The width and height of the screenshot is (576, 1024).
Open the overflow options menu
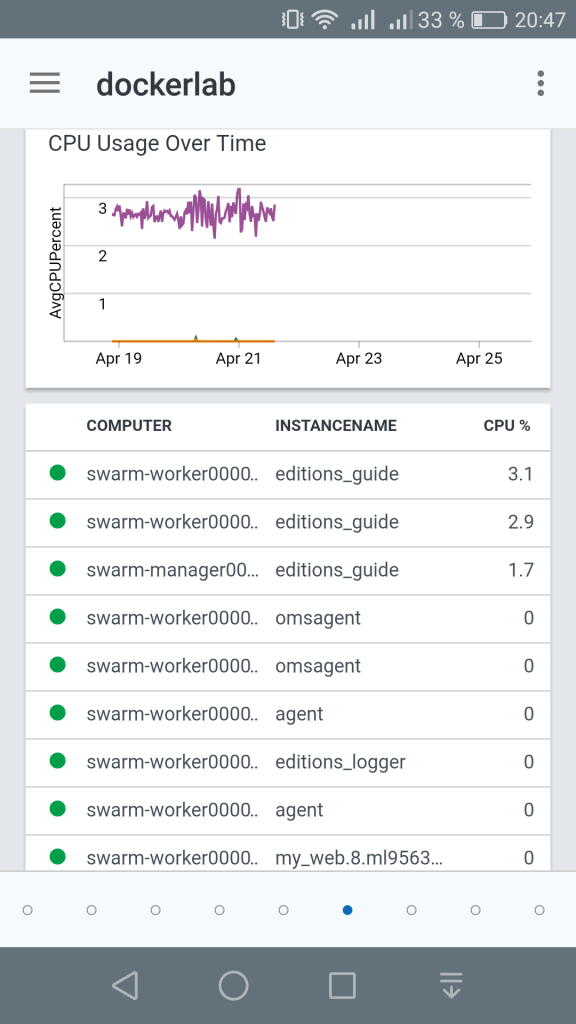[x=539, y=83]
